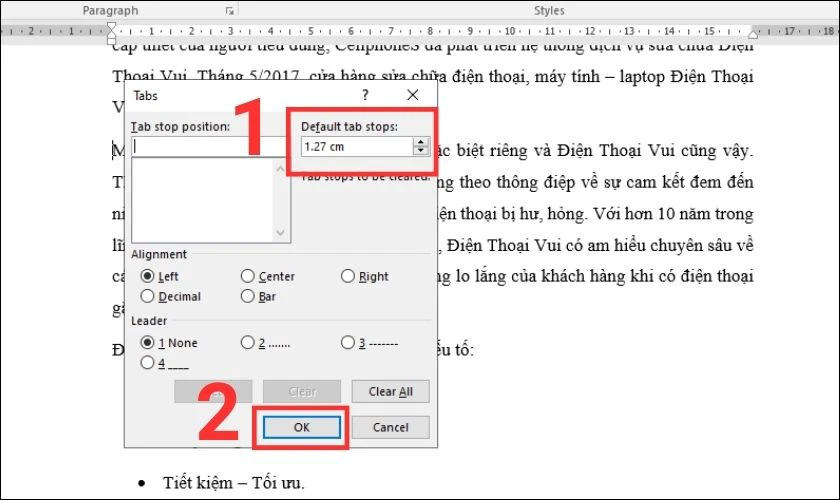Click the right indent marker on ruler
840x500 pixels.
click(x=753, y=34)
